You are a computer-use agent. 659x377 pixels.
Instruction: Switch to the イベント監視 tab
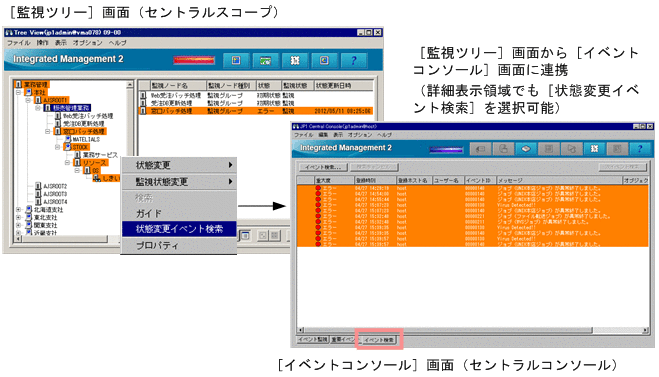[313, 340]
